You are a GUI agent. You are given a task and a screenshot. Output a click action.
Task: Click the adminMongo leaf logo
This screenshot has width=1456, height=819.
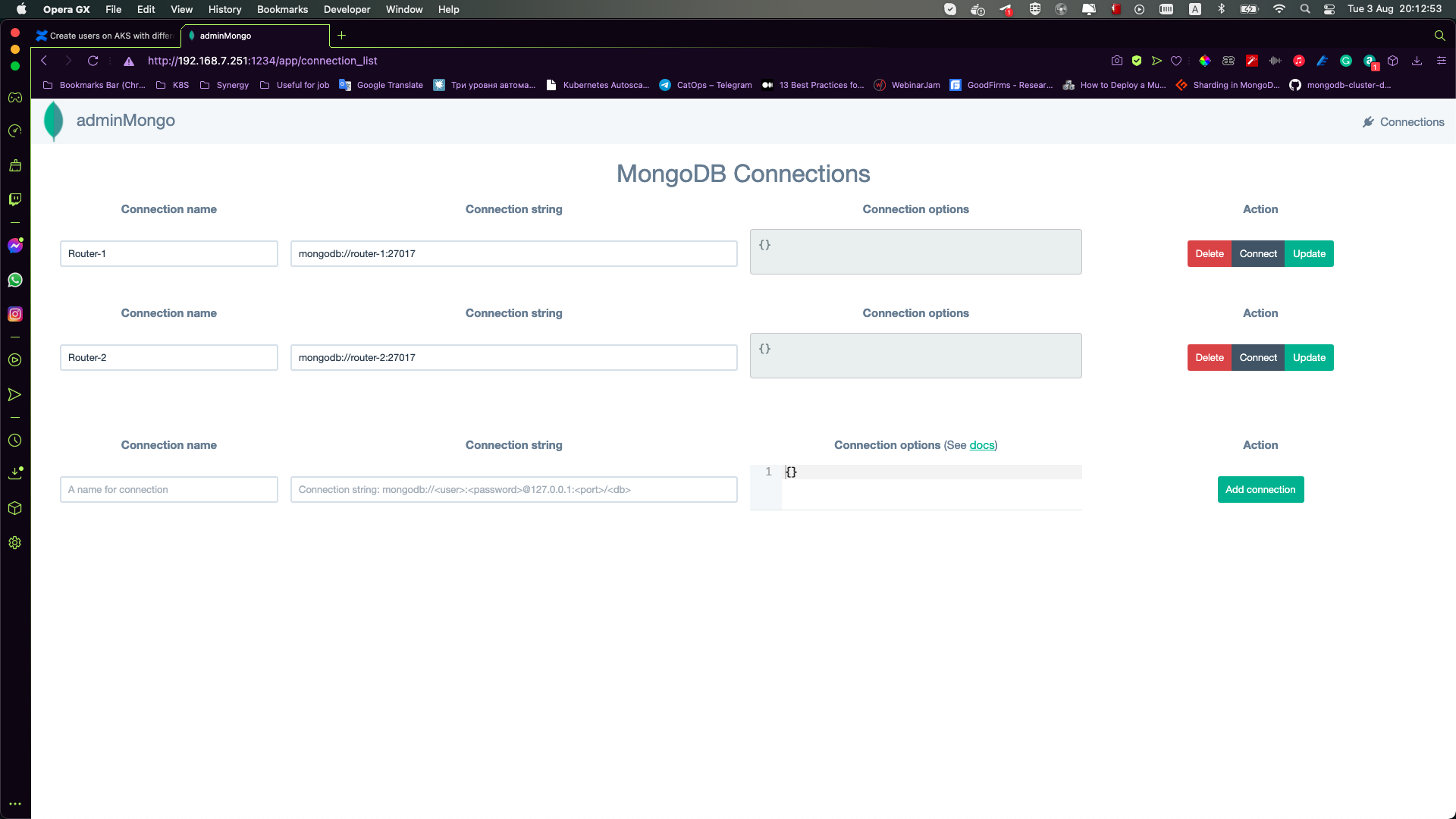(x=54, y=121)
